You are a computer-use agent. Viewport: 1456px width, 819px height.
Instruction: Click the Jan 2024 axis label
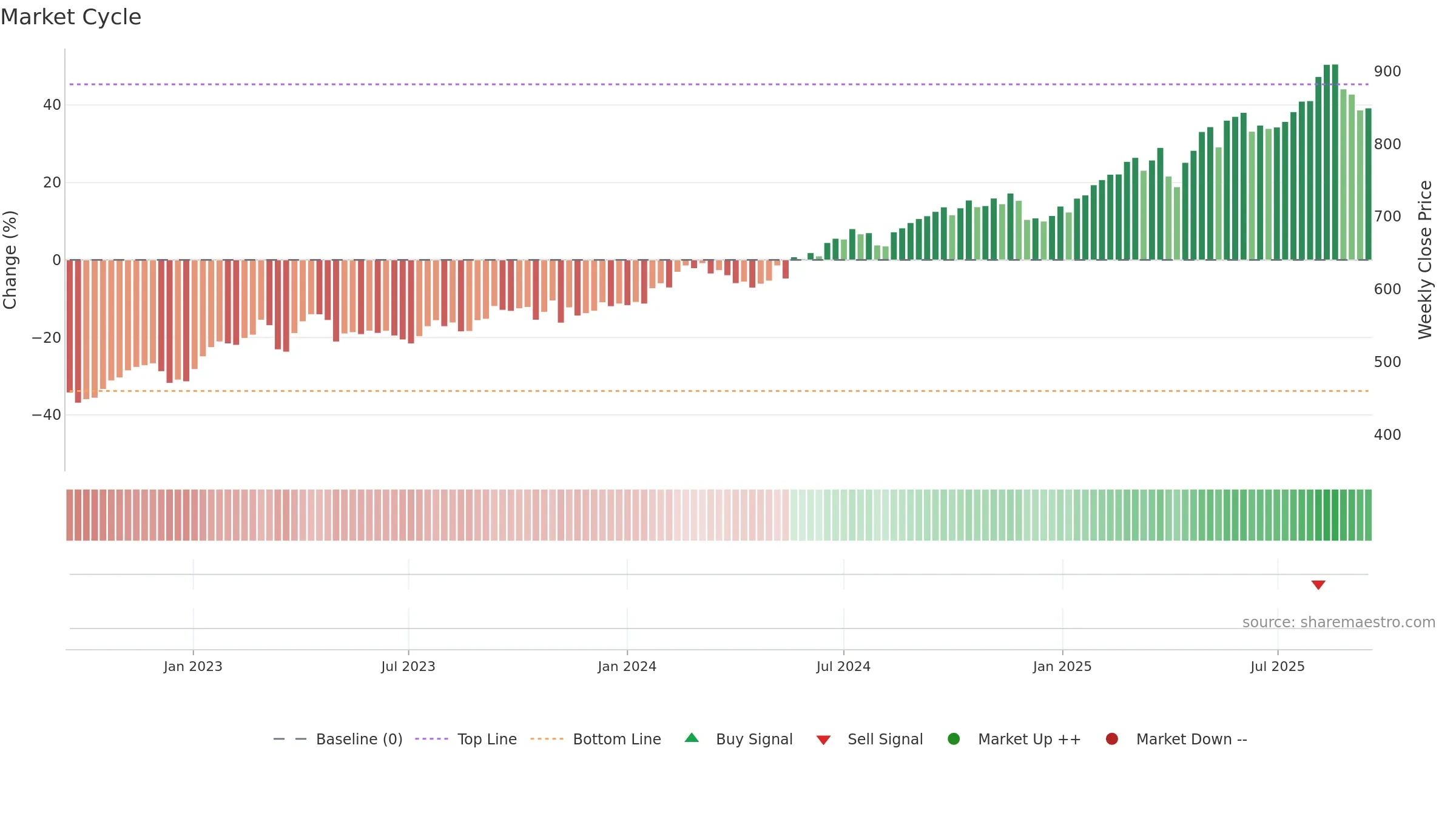627,666
